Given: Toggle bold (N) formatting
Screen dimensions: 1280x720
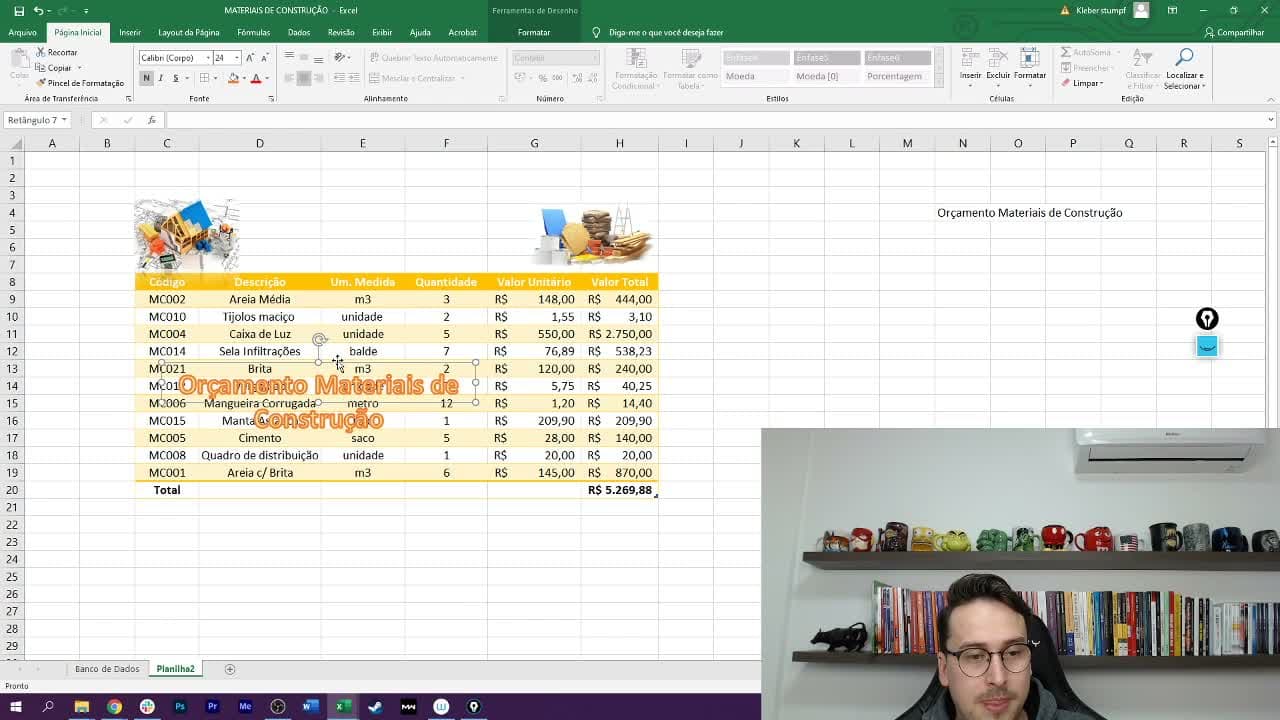Looking at the screenshot, I should 146,78.
